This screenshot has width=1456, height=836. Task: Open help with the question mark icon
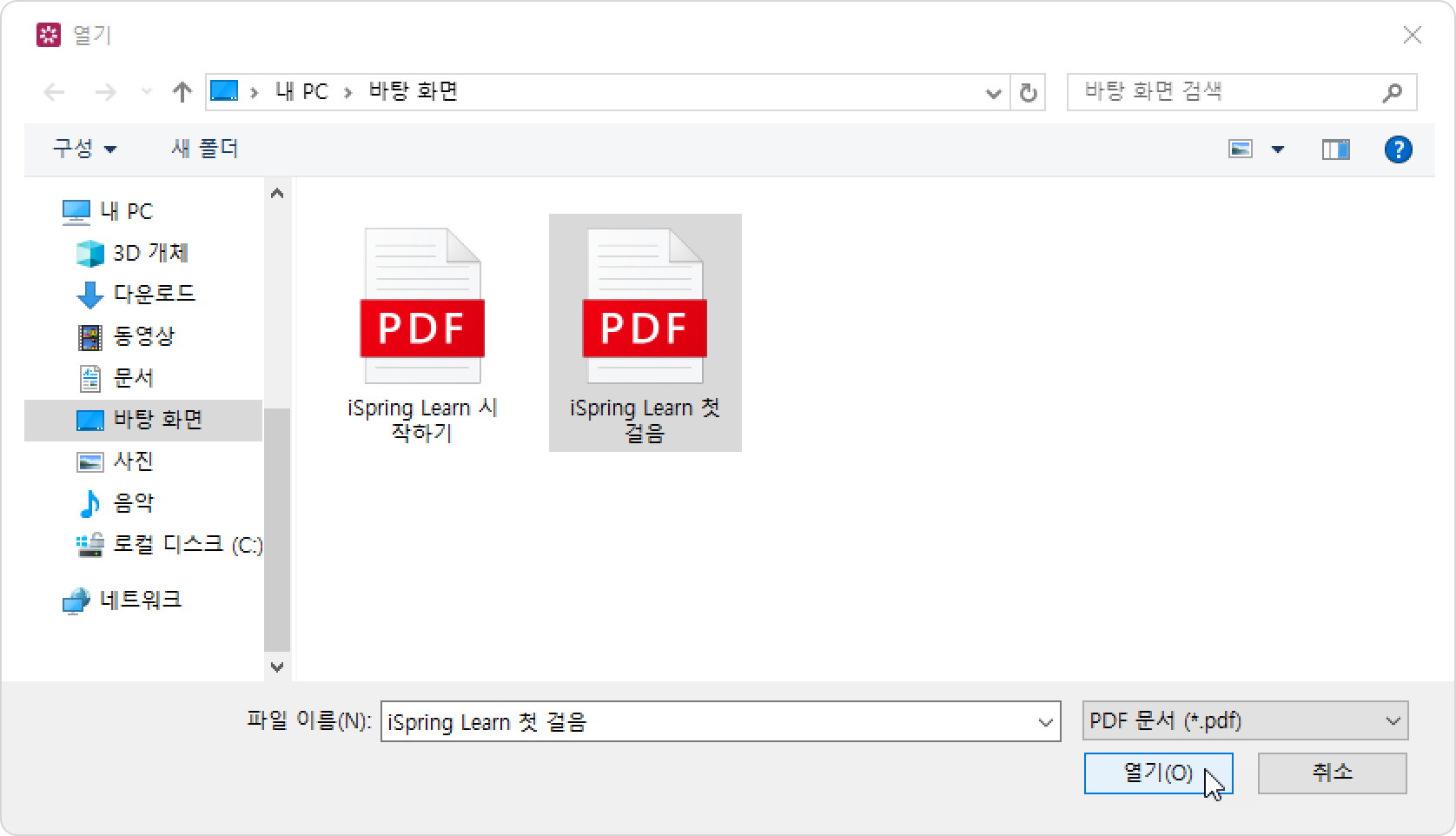coord(1398,149)
